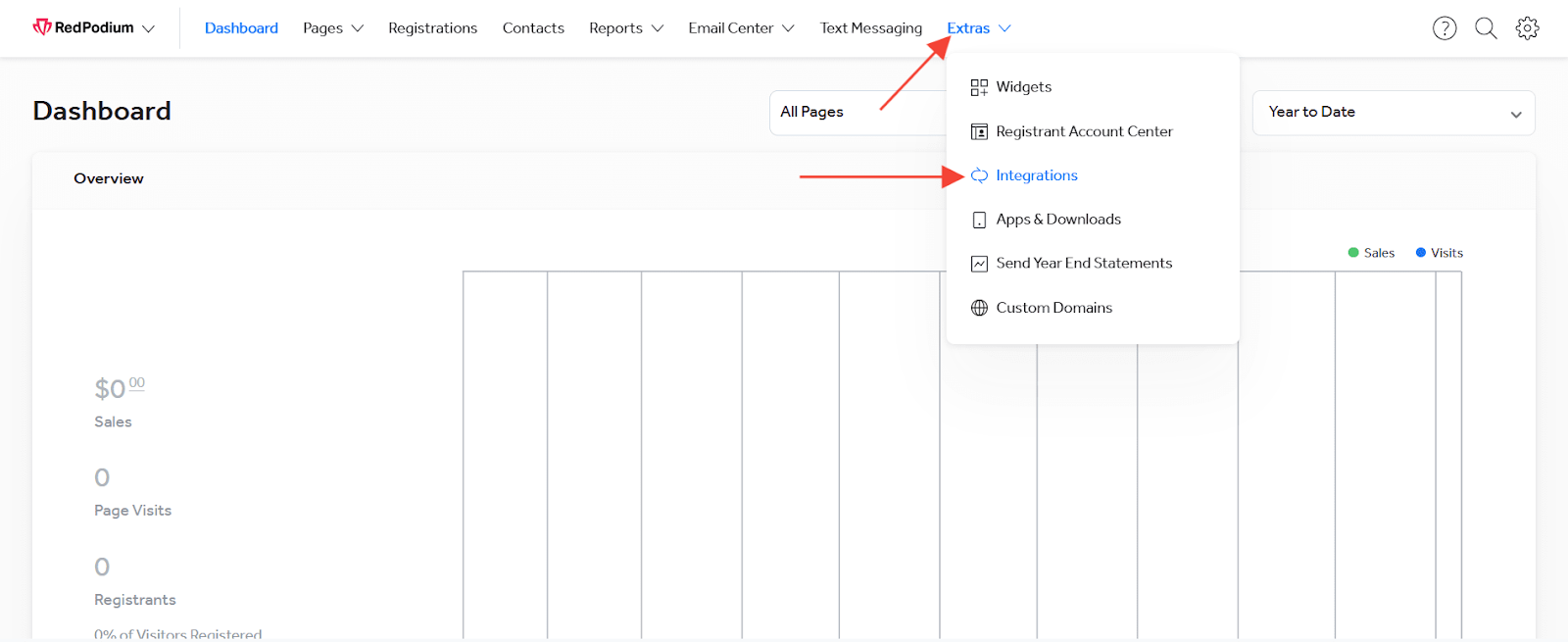Click the Registrant Account Center icon
Viewport: 1568px width, 642px height.
click(x=979, y=131)
